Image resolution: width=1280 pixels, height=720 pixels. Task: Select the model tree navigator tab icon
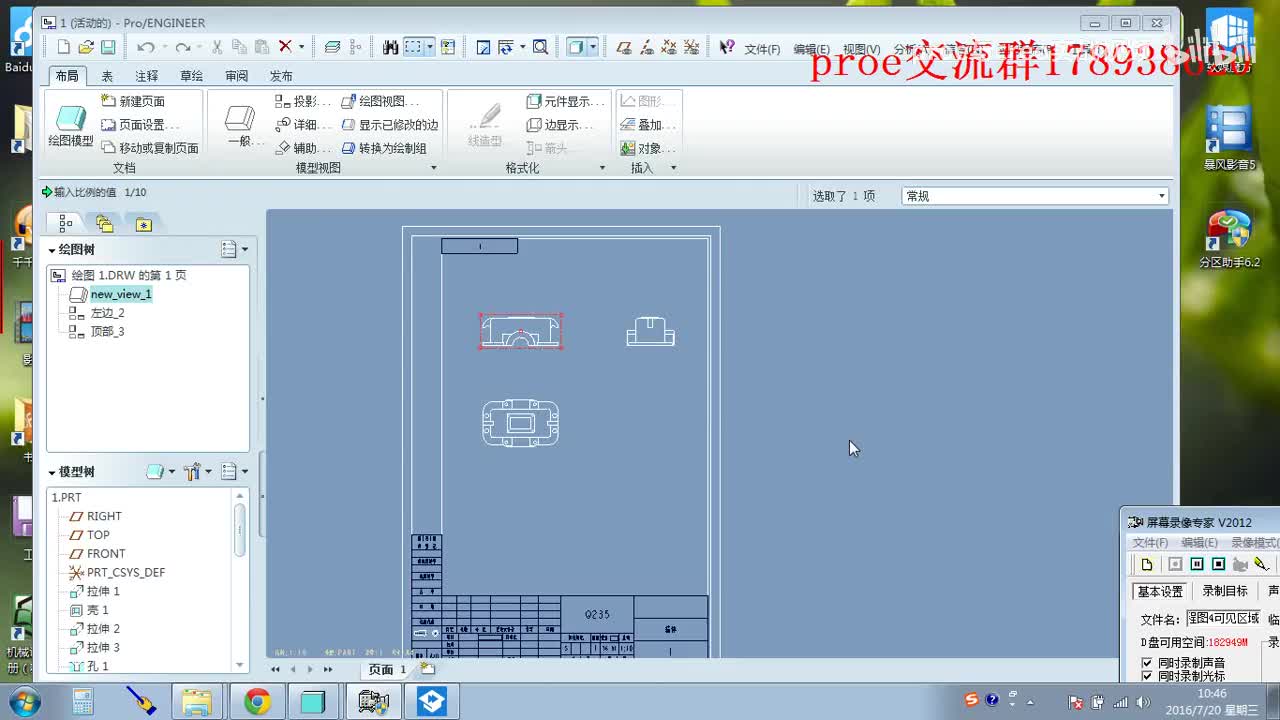click(x=66, y=224)
